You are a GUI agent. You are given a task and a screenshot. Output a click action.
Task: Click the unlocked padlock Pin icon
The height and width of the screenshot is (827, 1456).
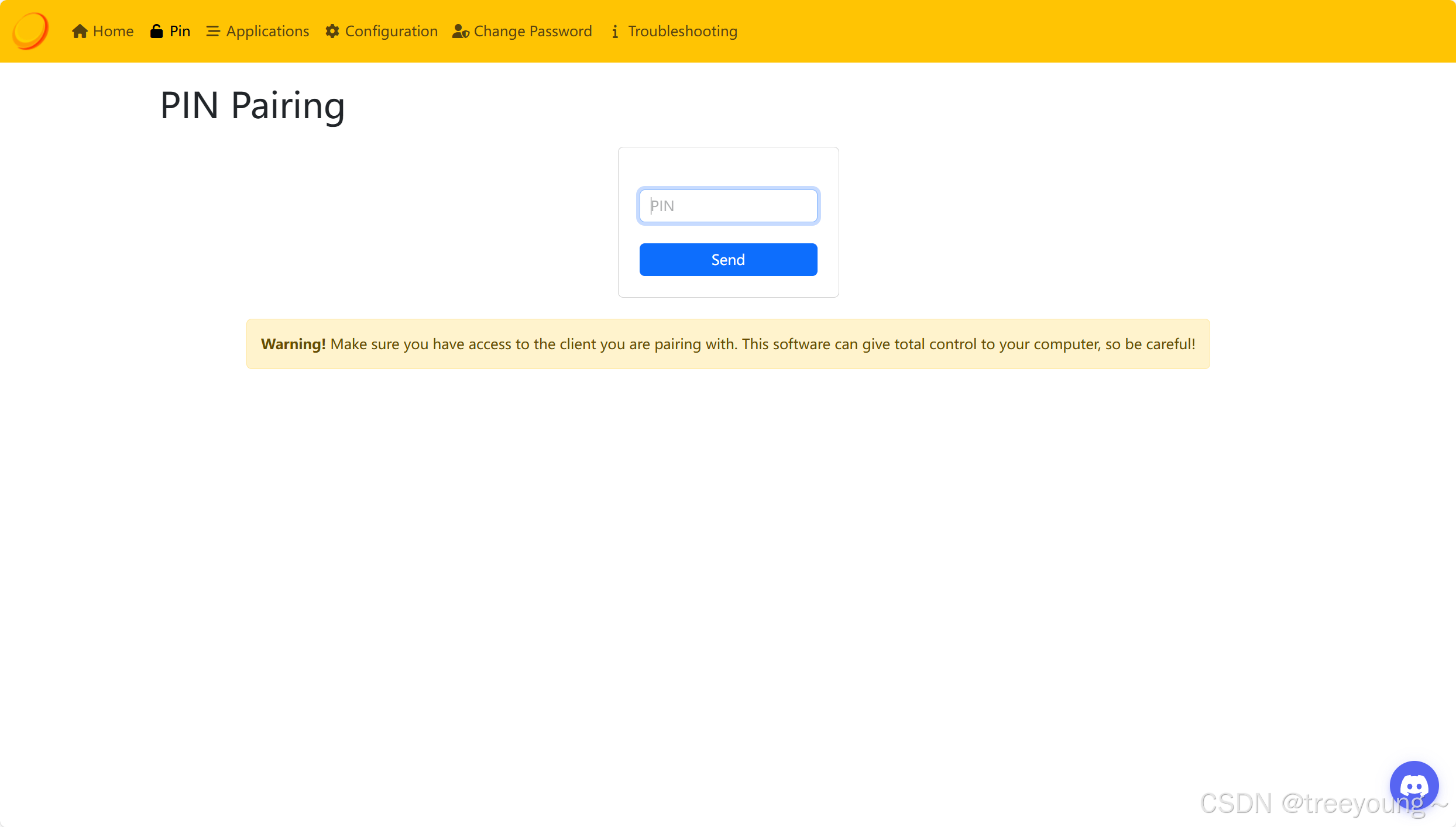click(x=156, y=31)
